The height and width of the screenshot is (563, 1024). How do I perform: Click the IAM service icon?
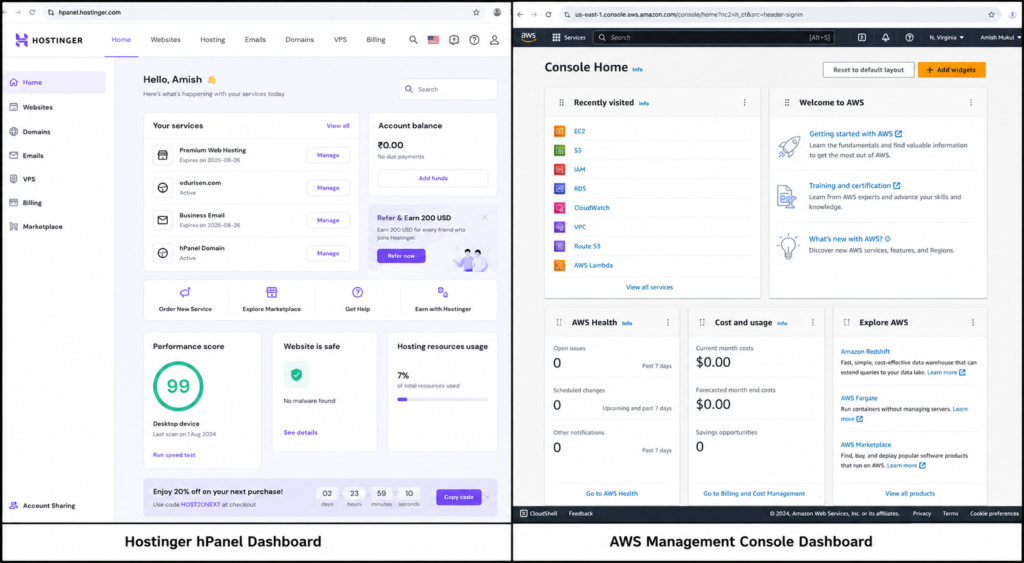click(560, 169)
